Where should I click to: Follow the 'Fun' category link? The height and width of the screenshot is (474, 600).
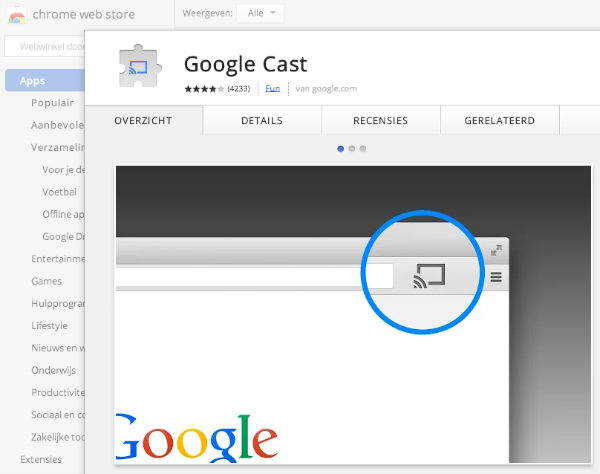(272, 89)
